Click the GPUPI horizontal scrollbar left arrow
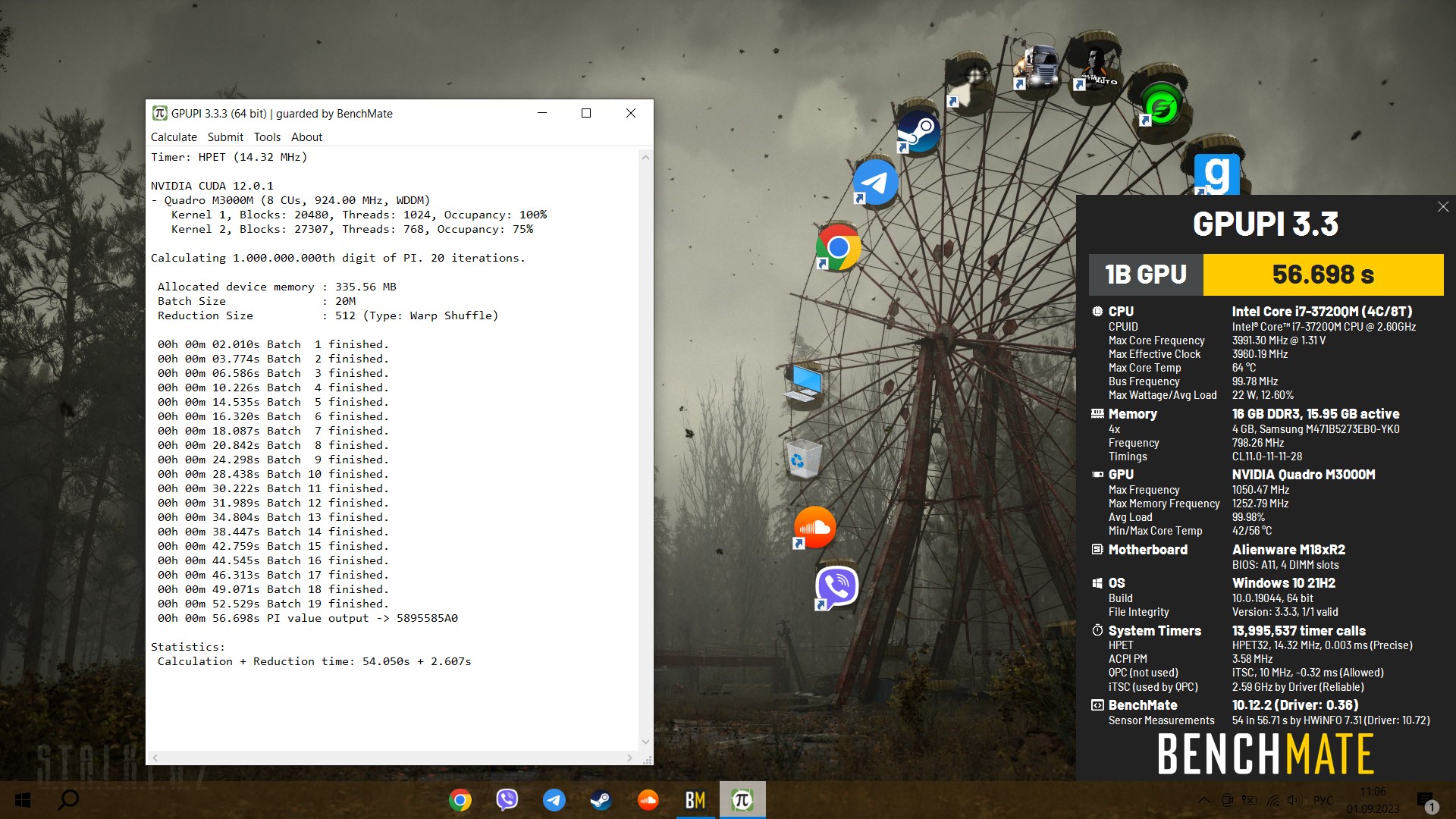Viewport: 1456px width, 819px height. 155,758
